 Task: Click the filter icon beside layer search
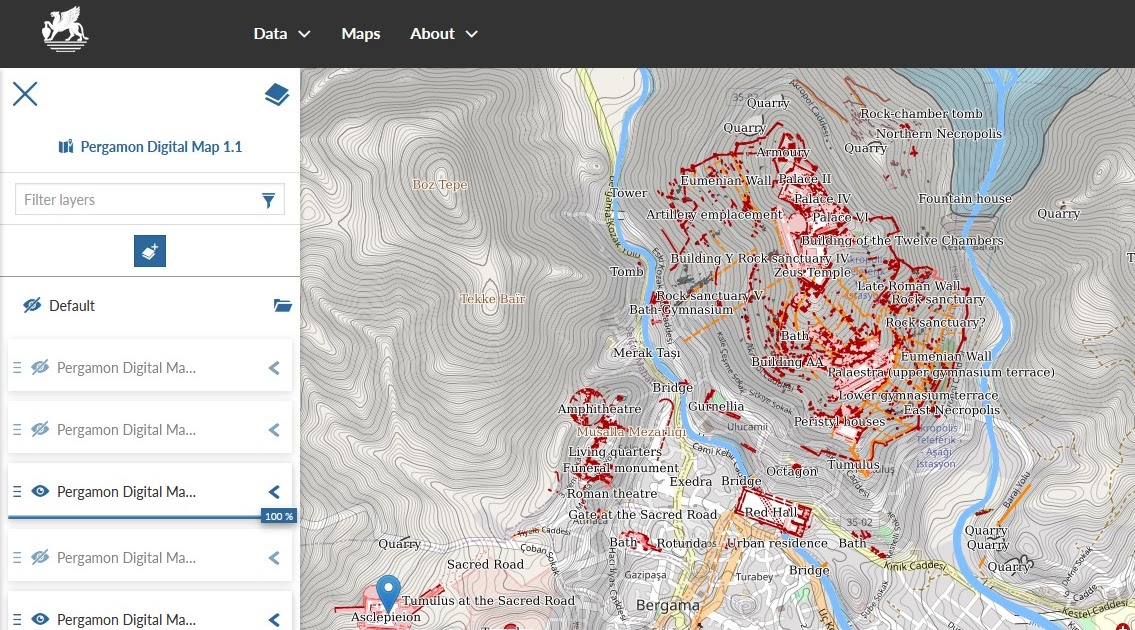pos(268,199)
